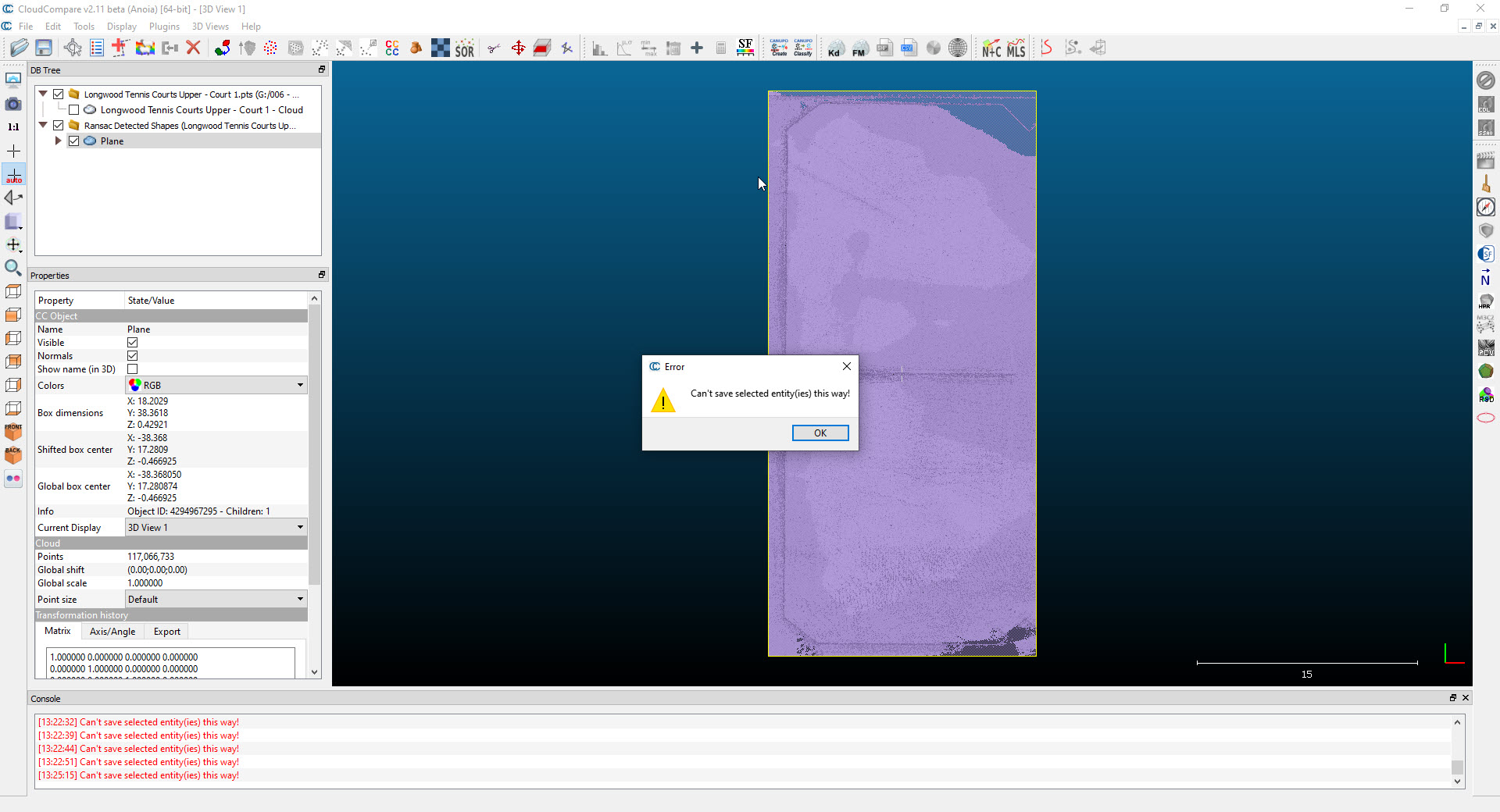Switch to the Axis/Angle tab
Image resolution: width=1500 pixels, height=812 pixels.
(112, 632)
